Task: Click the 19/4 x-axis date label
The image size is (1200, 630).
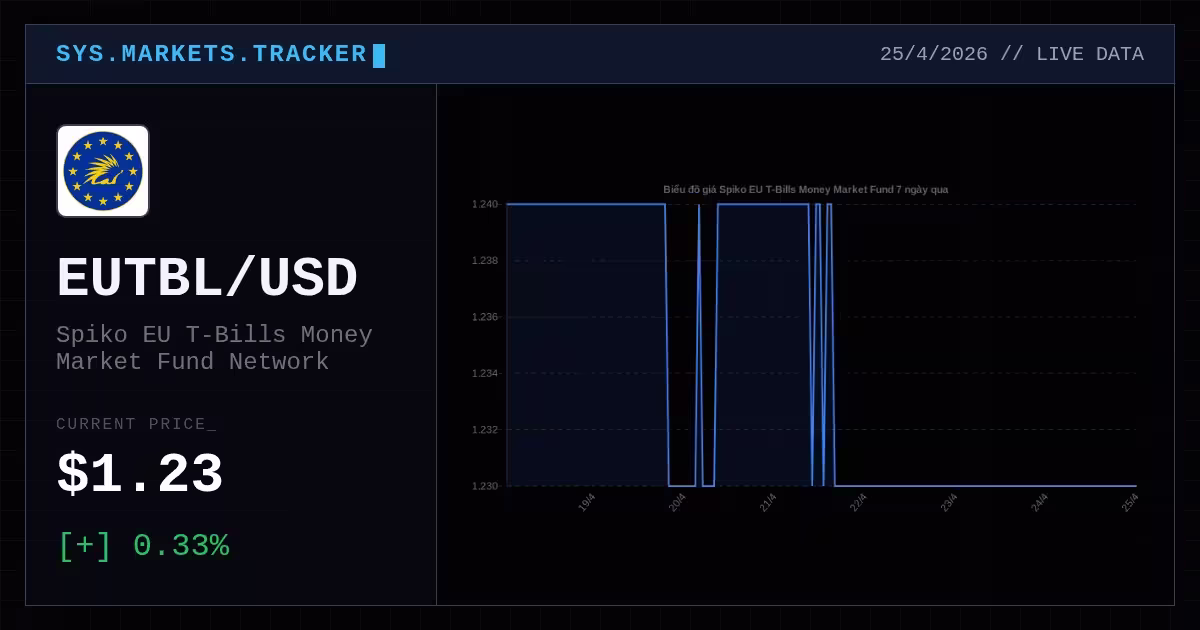Action: 587,502
